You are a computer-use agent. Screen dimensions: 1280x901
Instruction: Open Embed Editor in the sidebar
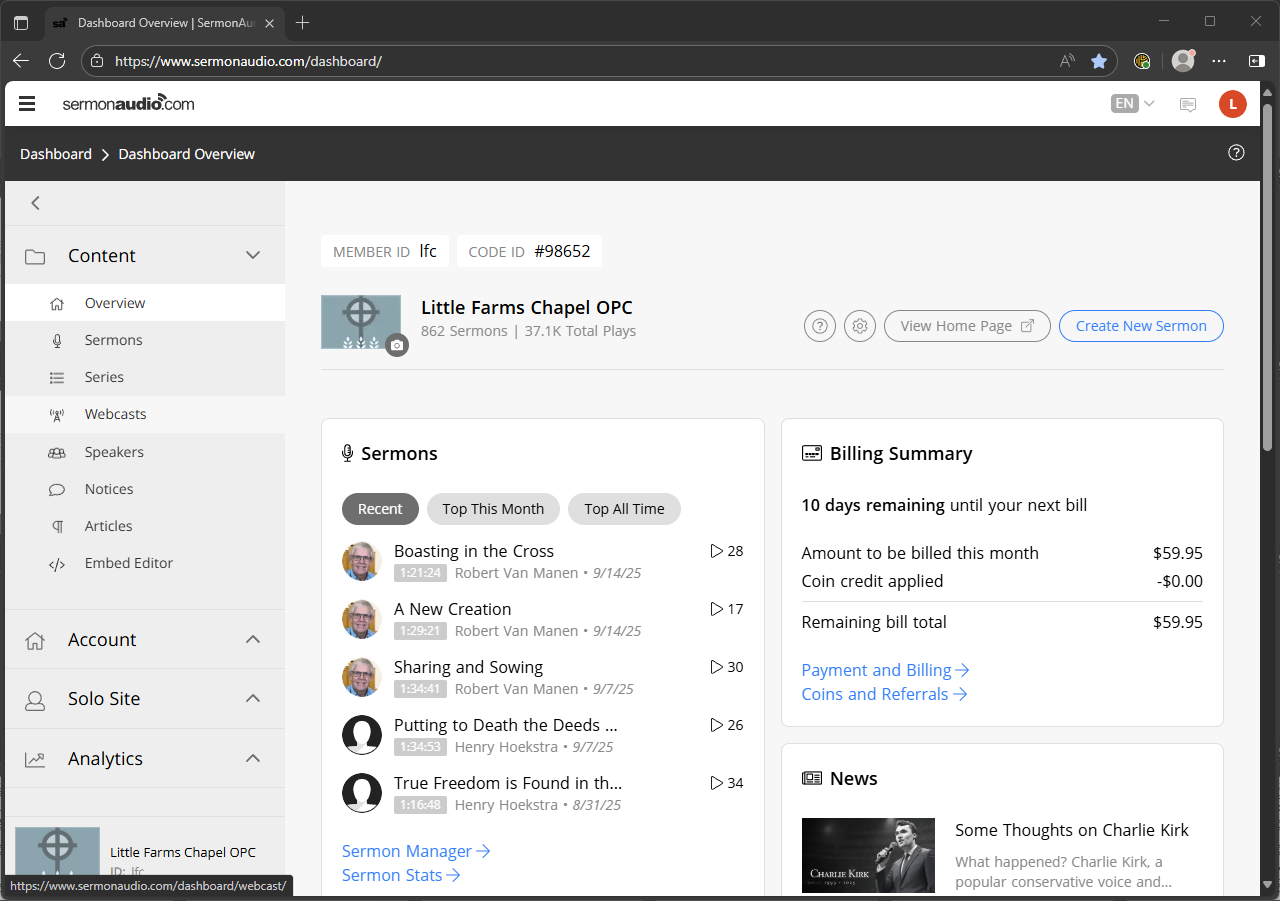[128, 563]
